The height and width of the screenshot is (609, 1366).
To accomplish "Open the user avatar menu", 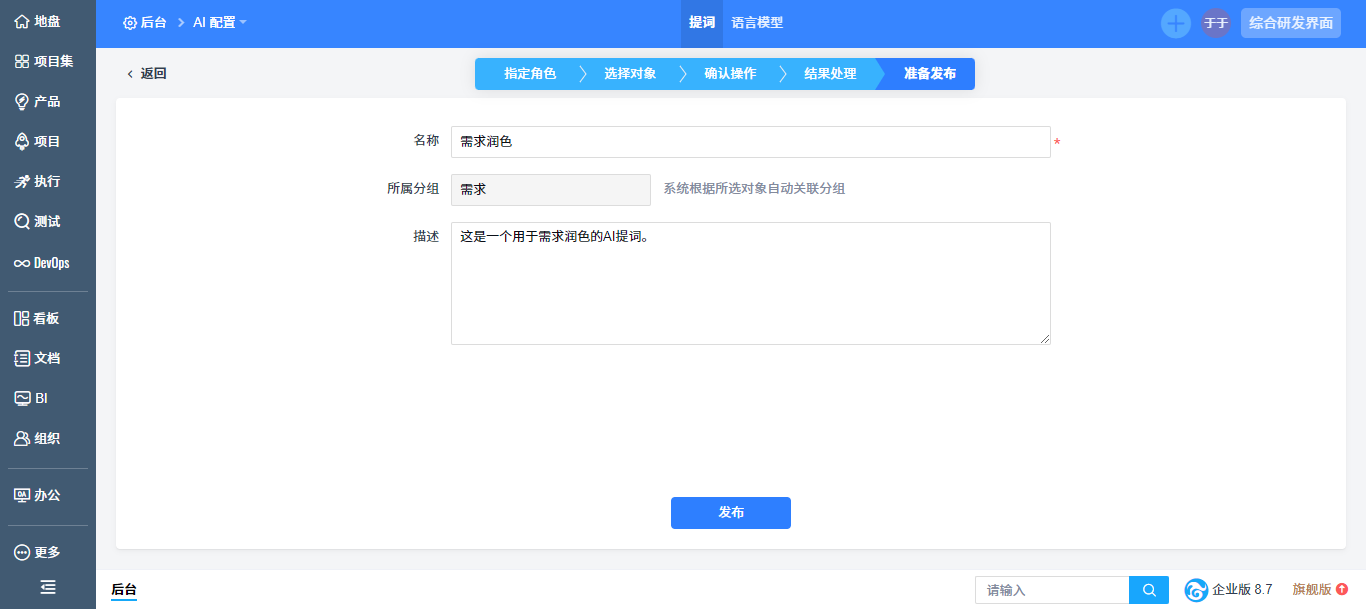I will [x=1215, y=23].
